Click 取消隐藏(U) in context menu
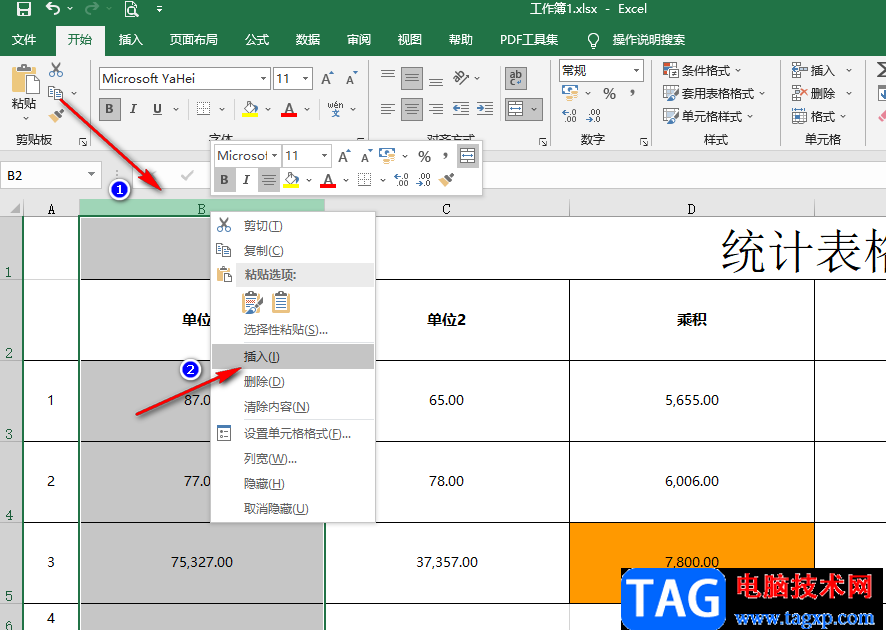886x630 pixels. click(293, 509)
